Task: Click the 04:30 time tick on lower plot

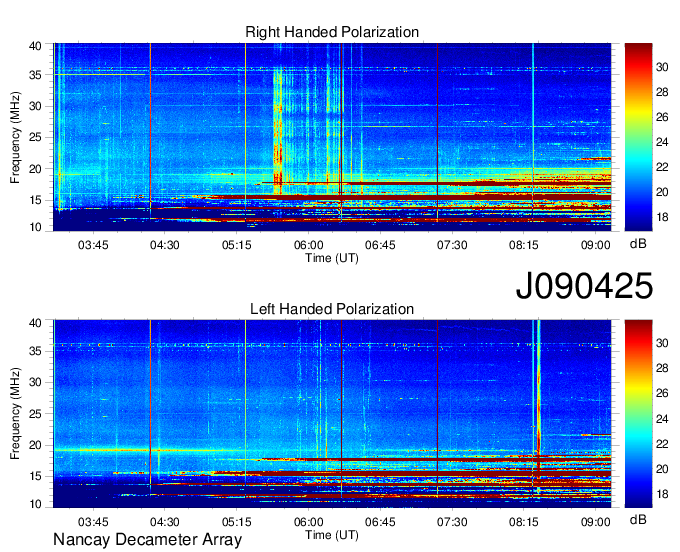Action: click(164, 522)
